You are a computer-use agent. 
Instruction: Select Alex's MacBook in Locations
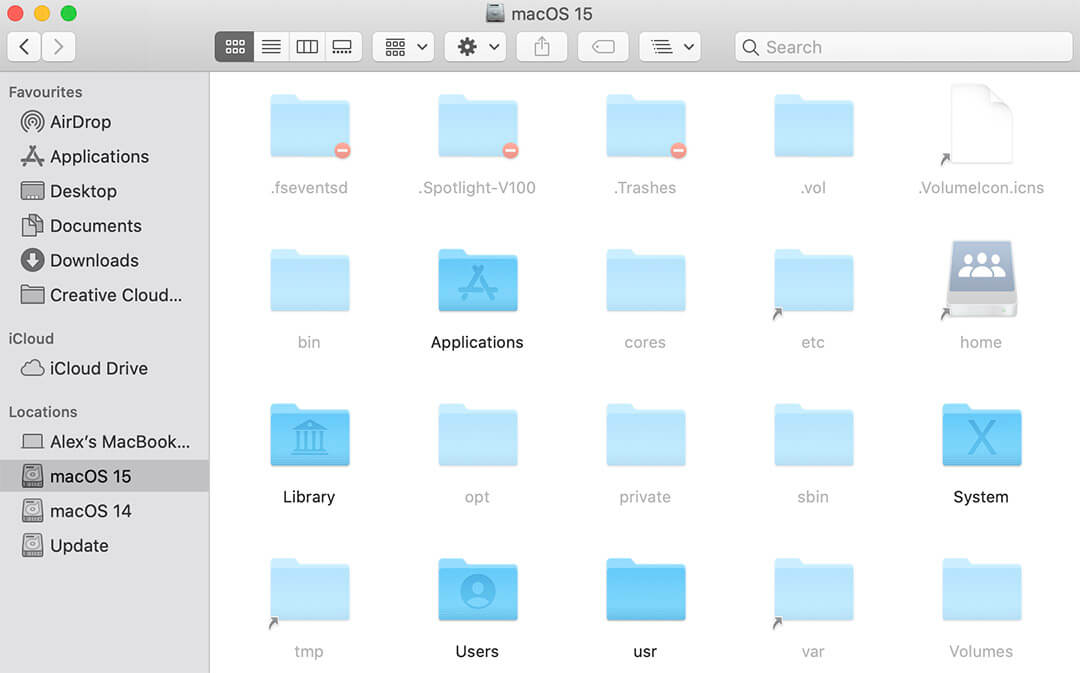[105, 442]
